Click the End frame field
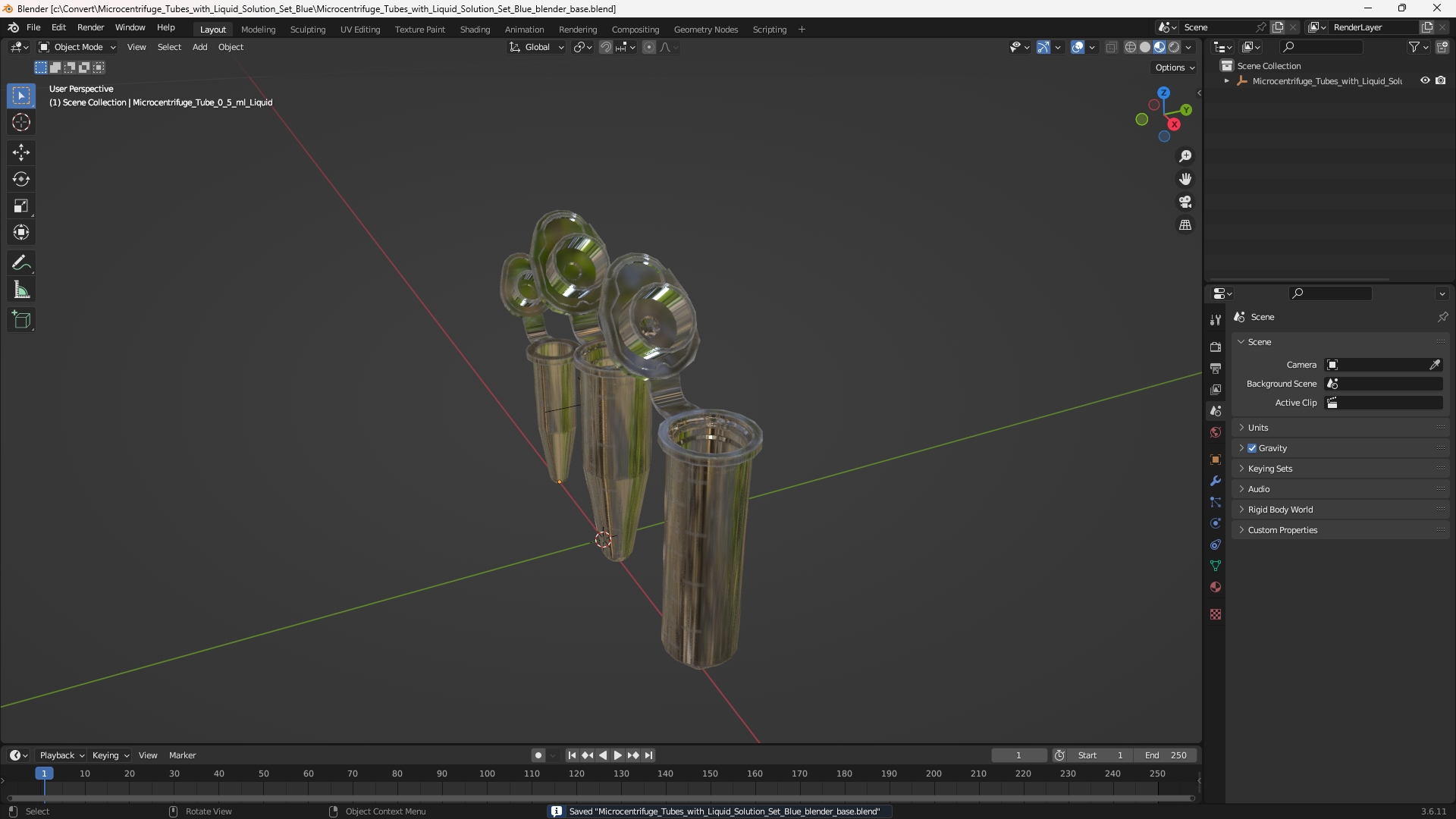The height and width of the screenshot is (819, 1456). click(1166, 755)
